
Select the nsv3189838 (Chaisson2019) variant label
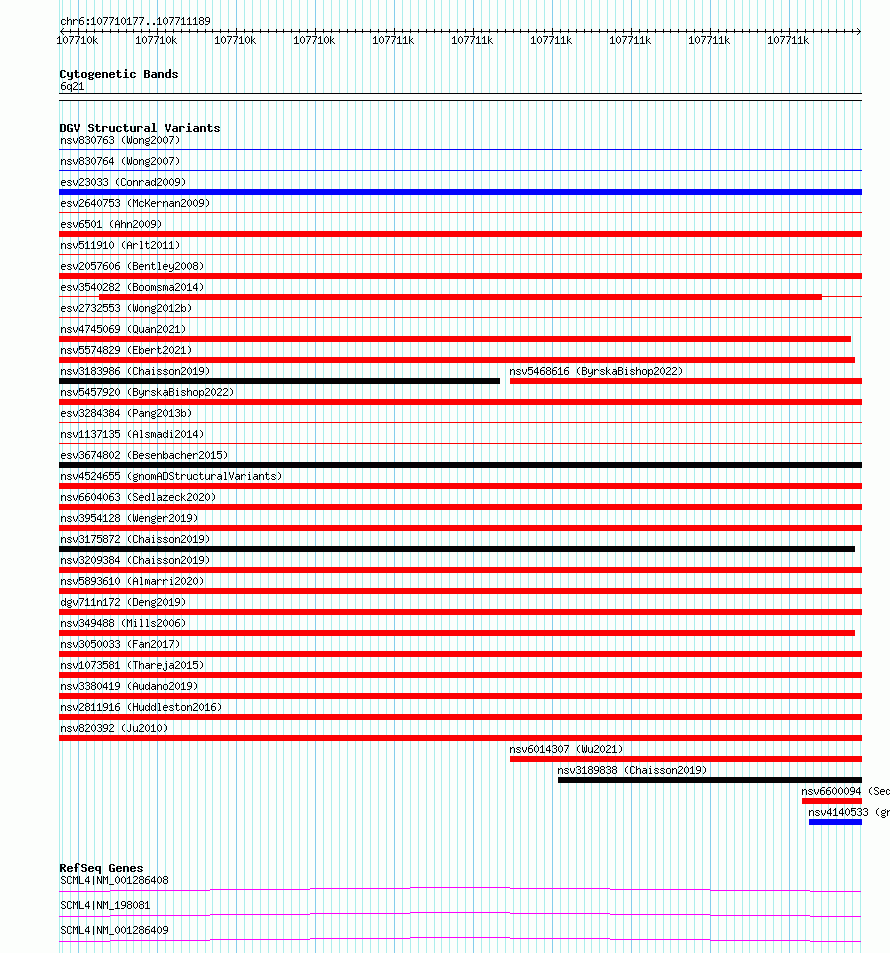click(x=632, y=771)
